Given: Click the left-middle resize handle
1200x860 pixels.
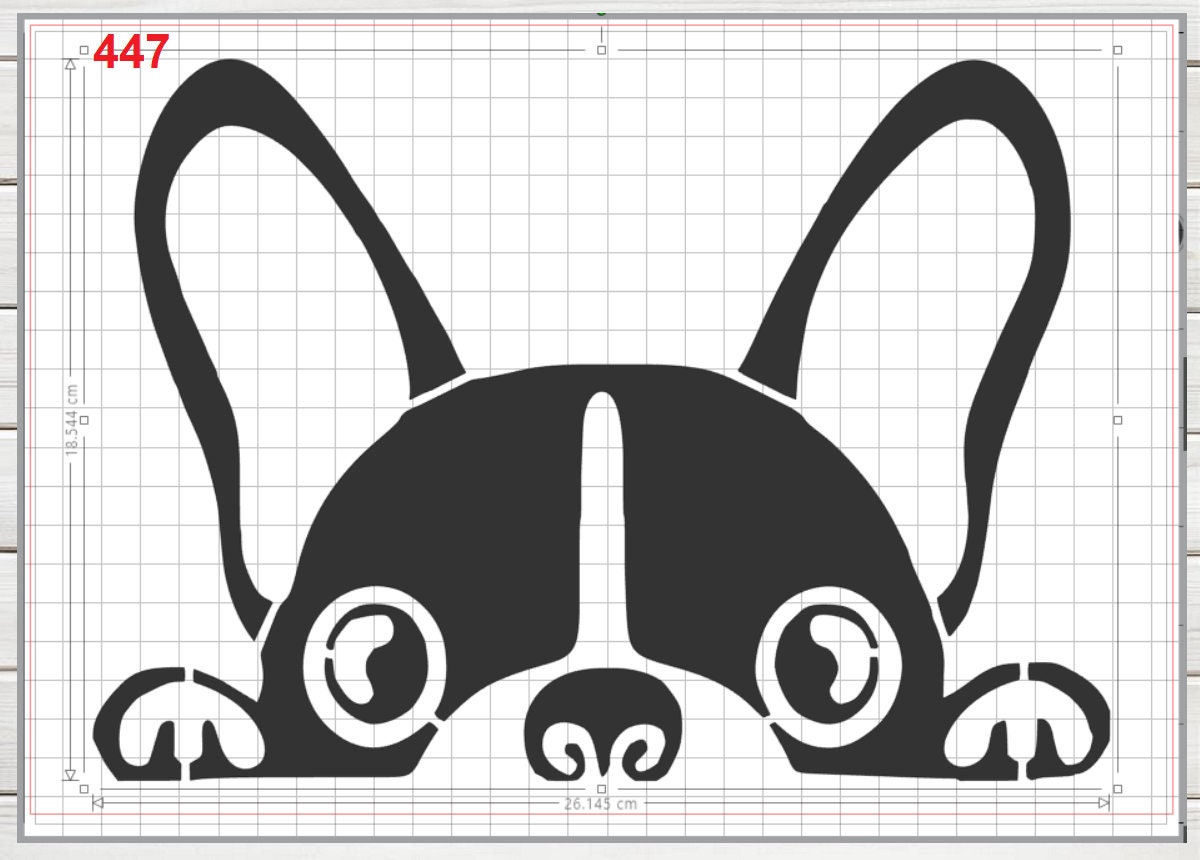Looking at the screenshot, I should (x=84, y=421).
